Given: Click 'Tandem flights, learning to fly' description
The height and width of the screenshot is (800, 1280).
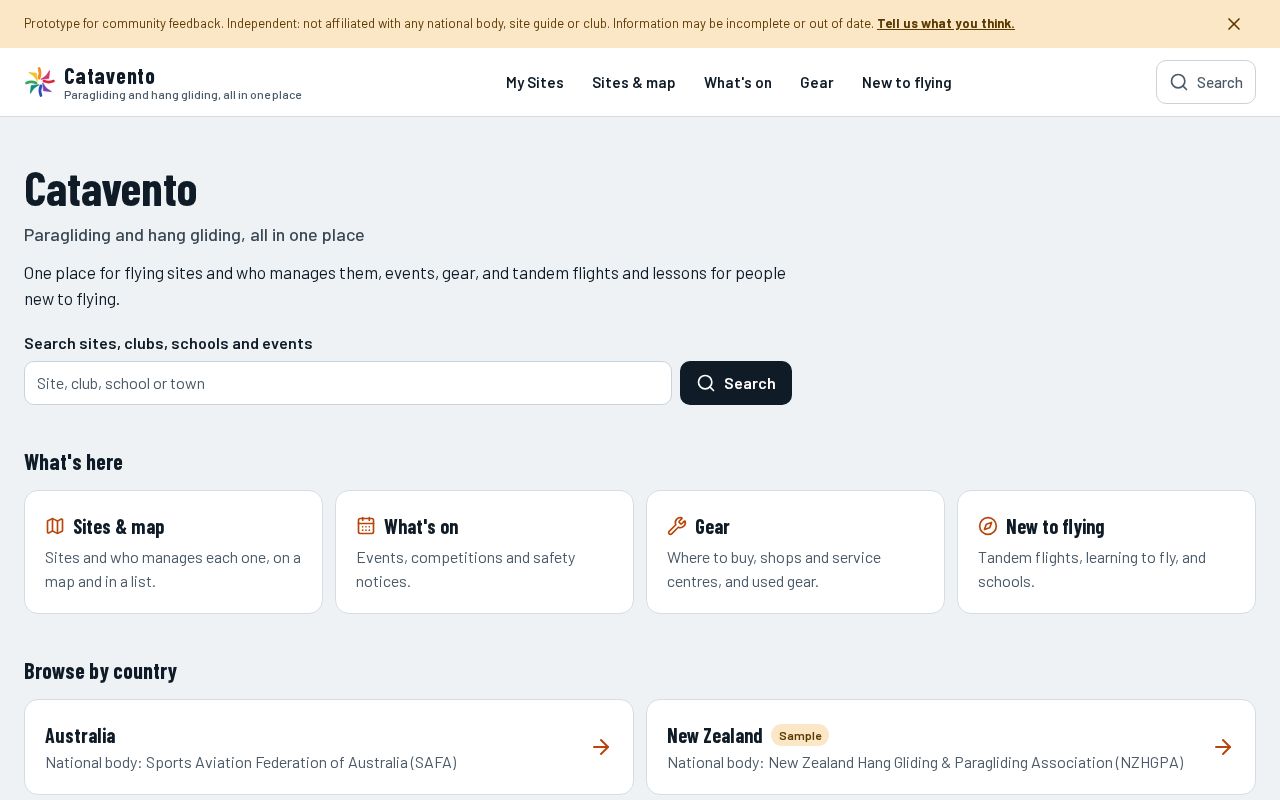Looking at the screenshot, I should 1092,569.
